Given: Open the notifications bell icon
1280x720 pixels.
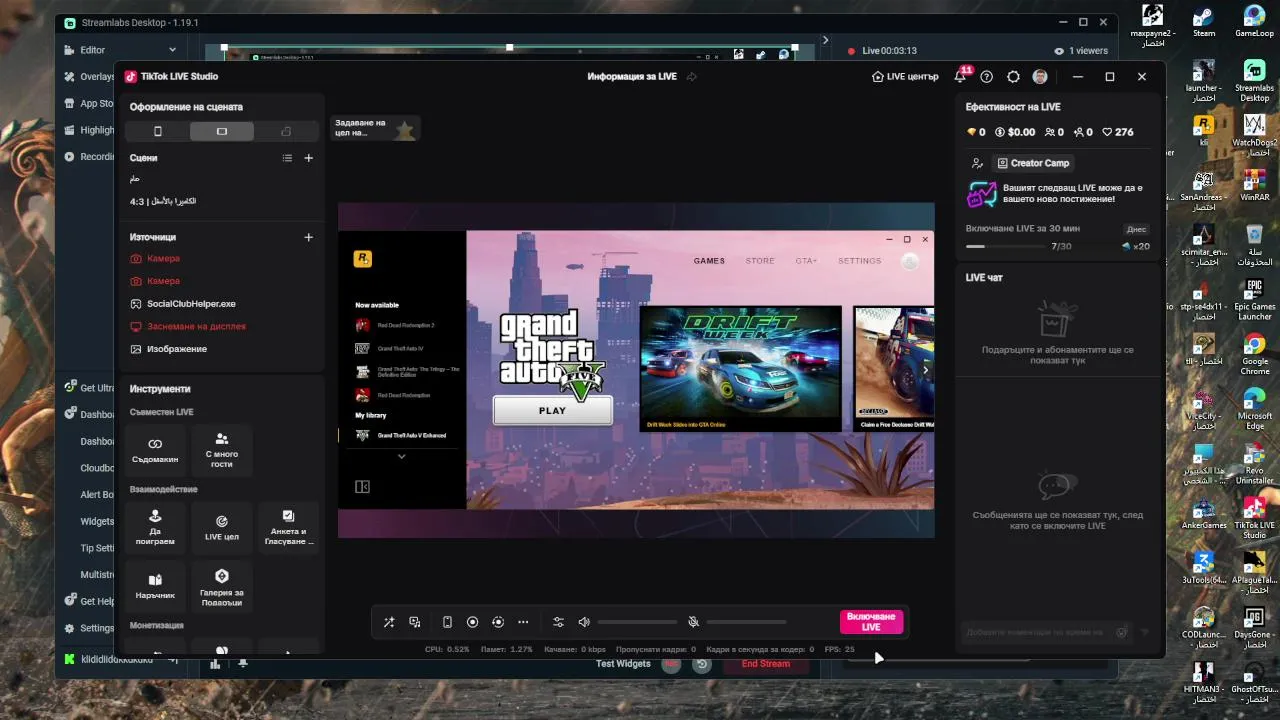Looking at the screenshot, I should click(961, 77).
